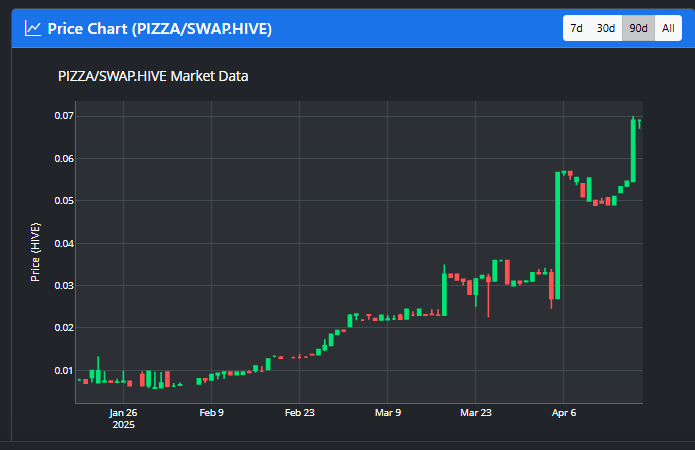
Task: Click the tall green candle reaching 0.07
Action: tap(633, 150)
